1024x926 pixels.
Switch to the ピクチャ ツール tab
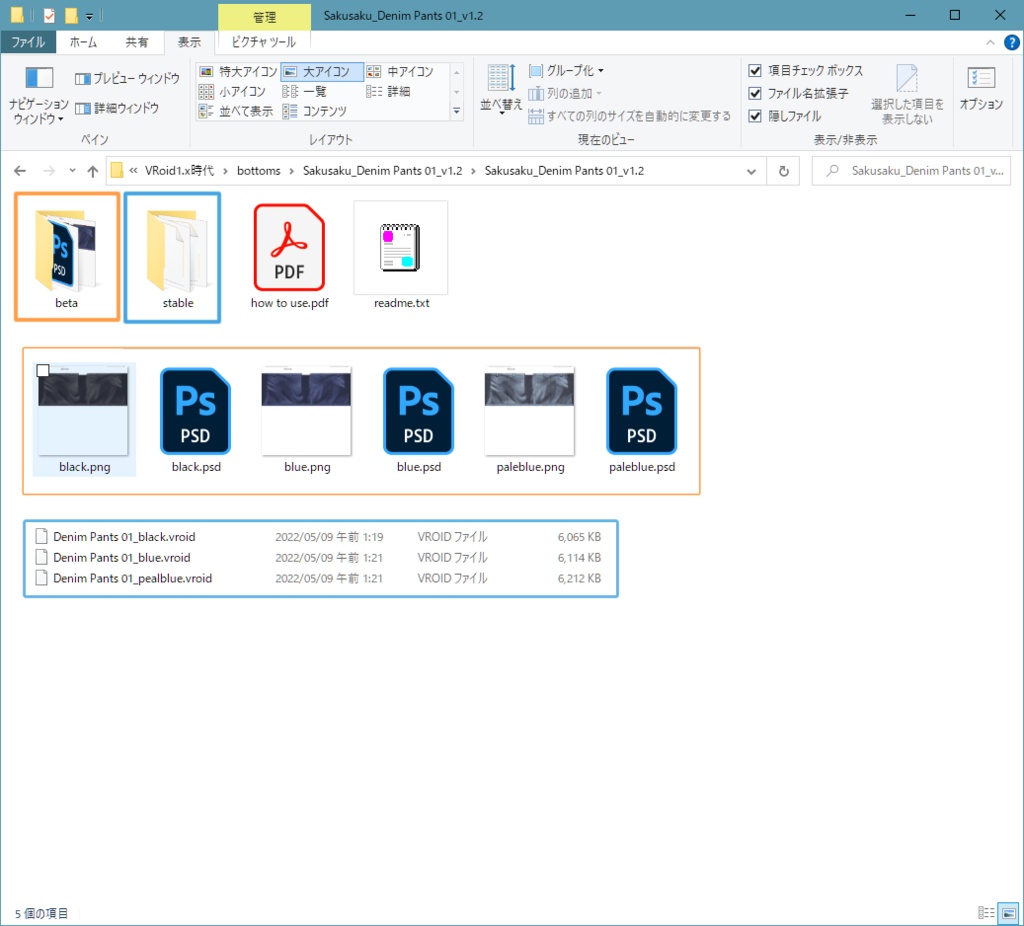(264, 42)
